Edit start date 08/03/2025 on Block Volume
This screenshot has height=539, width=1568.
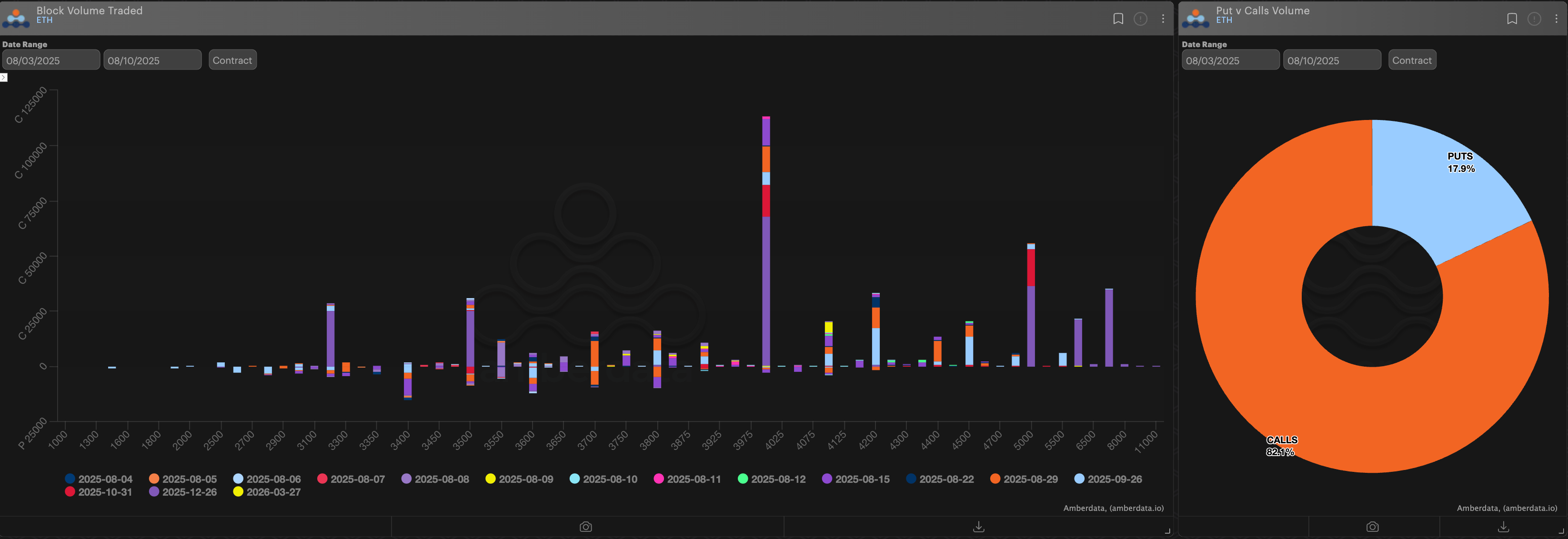[x=50, y=60]
